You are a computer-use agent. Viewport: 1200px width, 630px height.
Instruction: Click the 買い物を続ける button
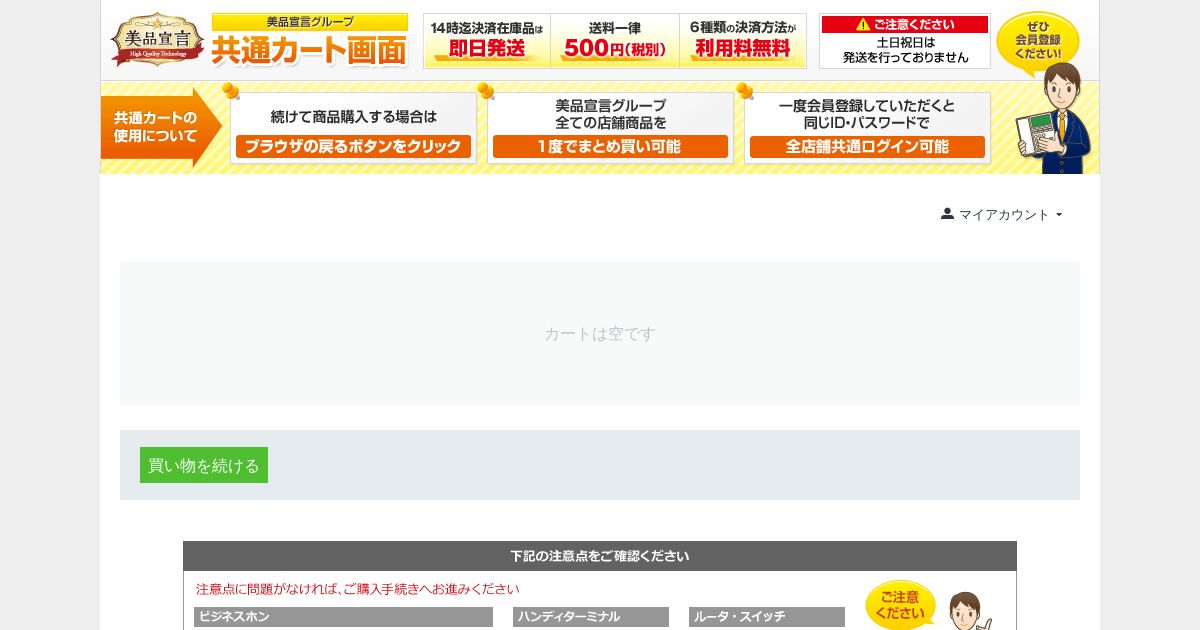click(204, 465)
